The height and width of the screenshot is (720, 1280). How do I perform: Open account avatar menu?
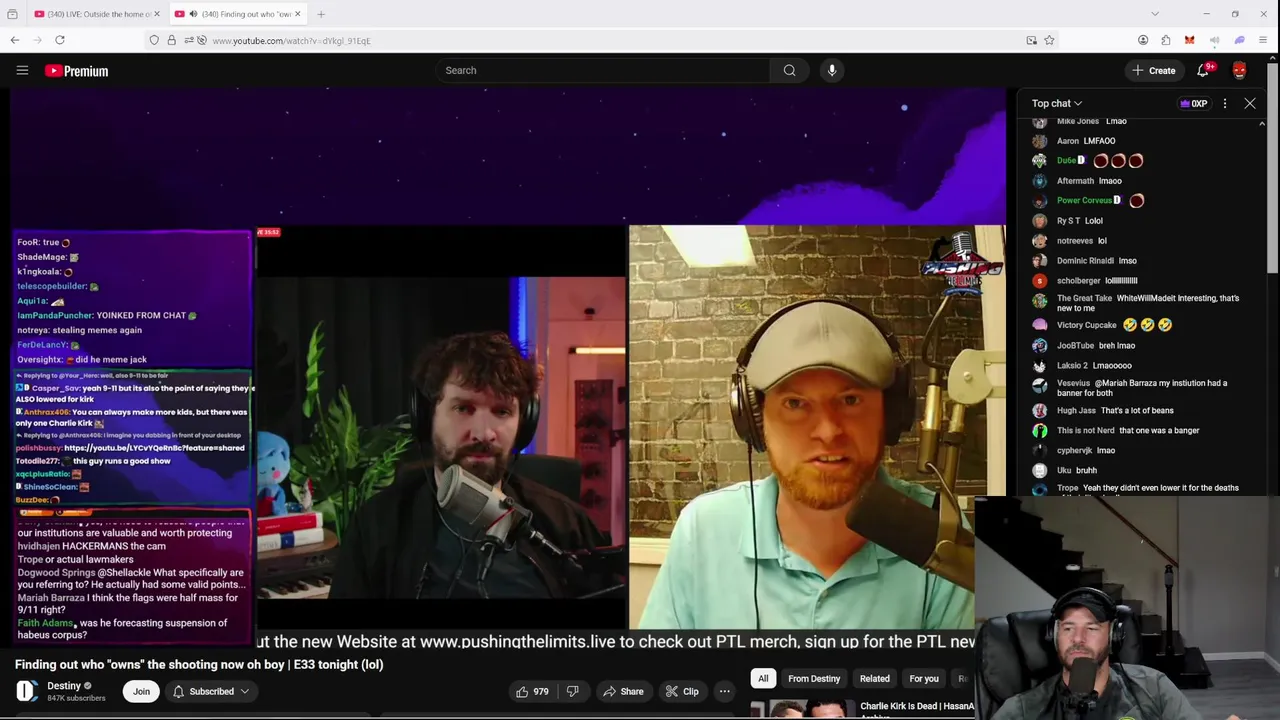[x=1240, y=70]
